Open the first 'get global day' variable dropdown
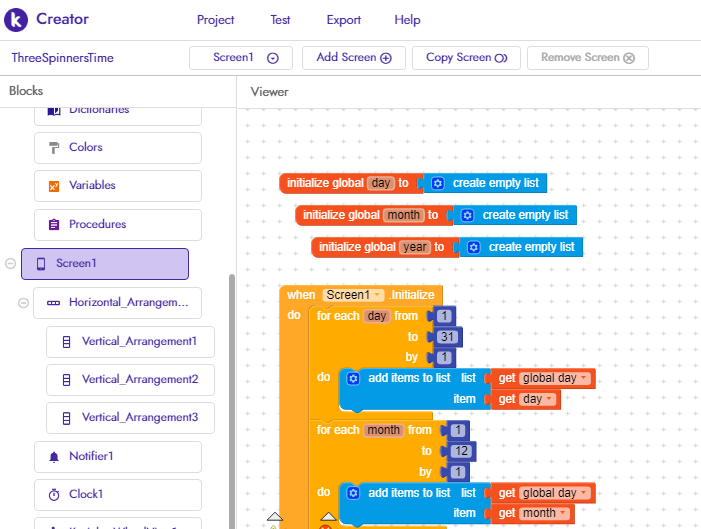 584,378
